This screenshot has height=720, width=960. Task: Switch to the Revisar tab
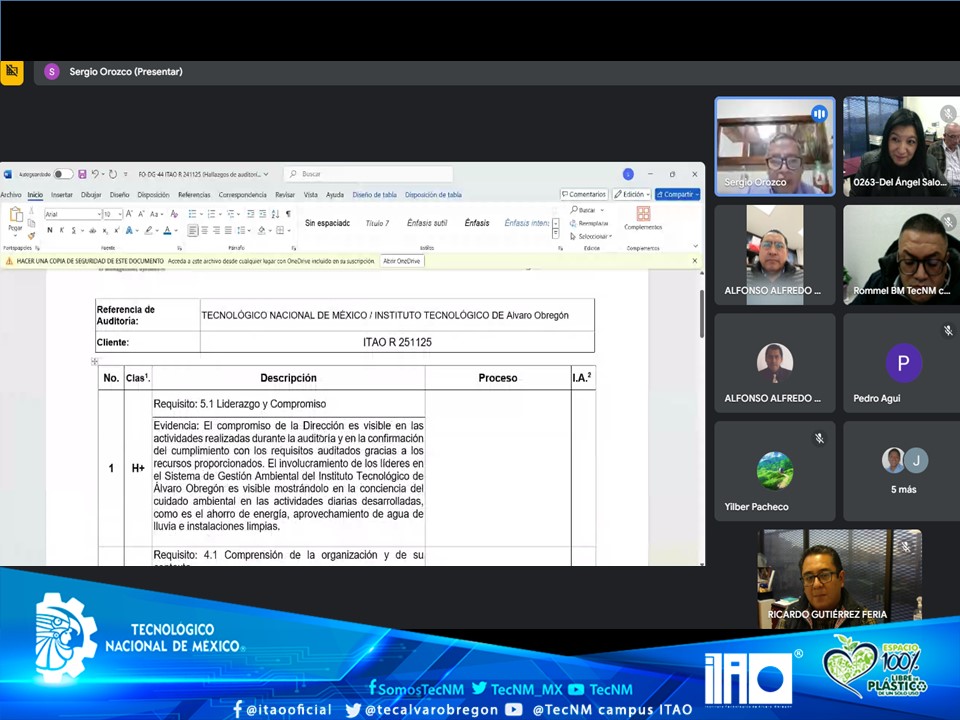coord(285,195)
